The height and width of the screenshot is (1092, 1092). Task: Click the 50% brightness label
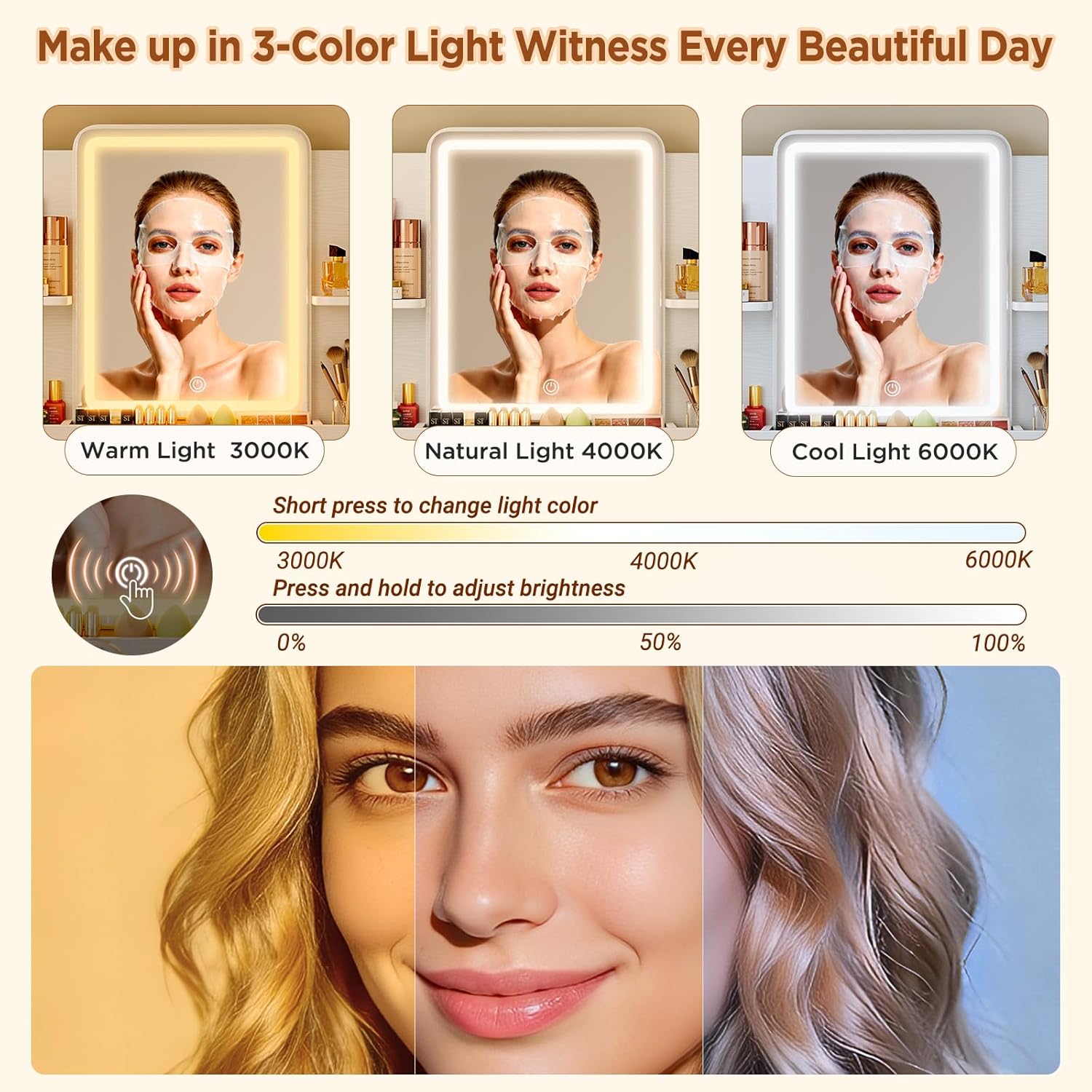[660, 642]
